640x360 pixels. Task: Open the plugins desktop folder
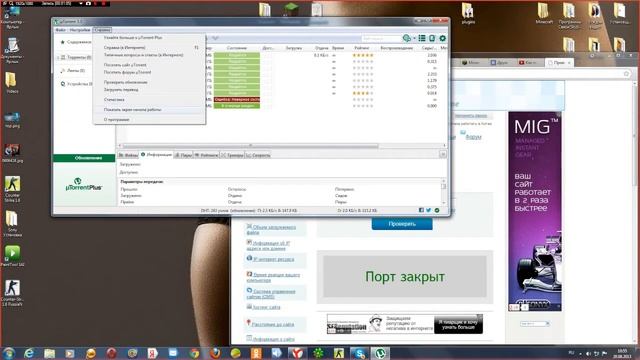coord(468,13)
